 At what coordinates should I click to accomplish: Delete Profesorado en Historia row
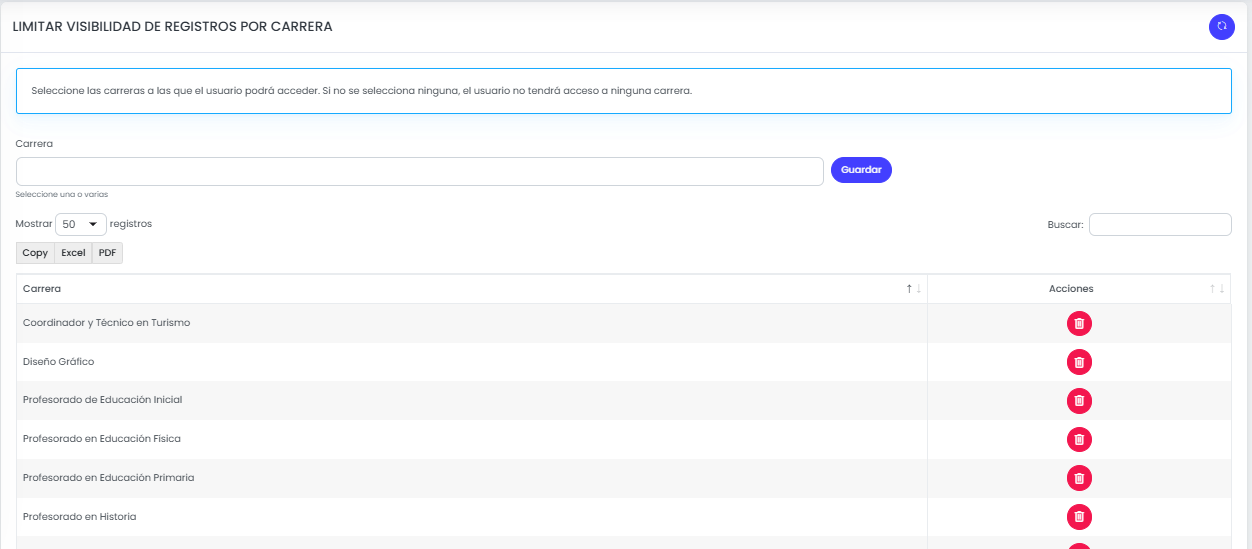point(1079,517)
